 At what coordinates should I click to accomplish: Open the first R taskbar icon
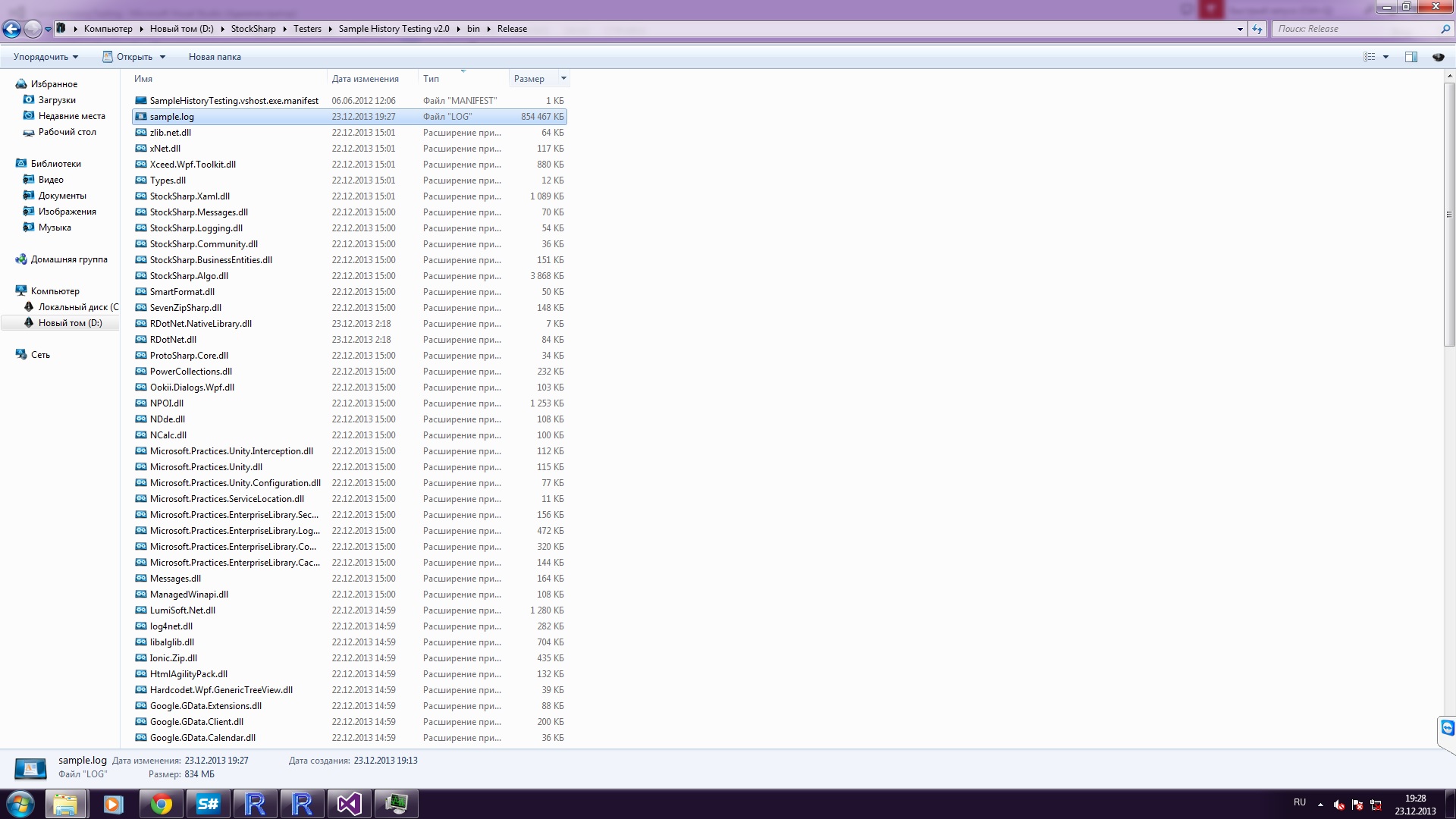255,804
